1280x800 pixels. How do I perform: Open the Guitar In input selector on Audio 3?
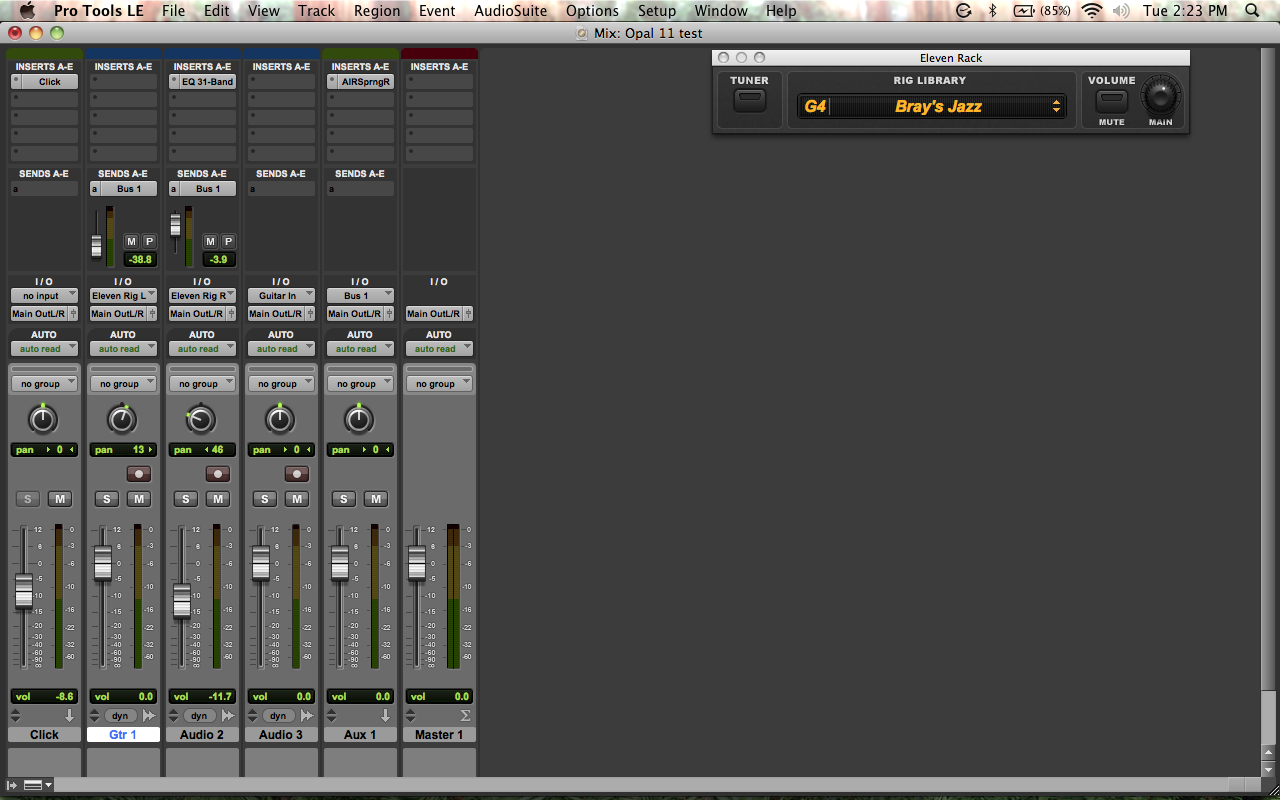pyautogui.click(x=280, y=295)
